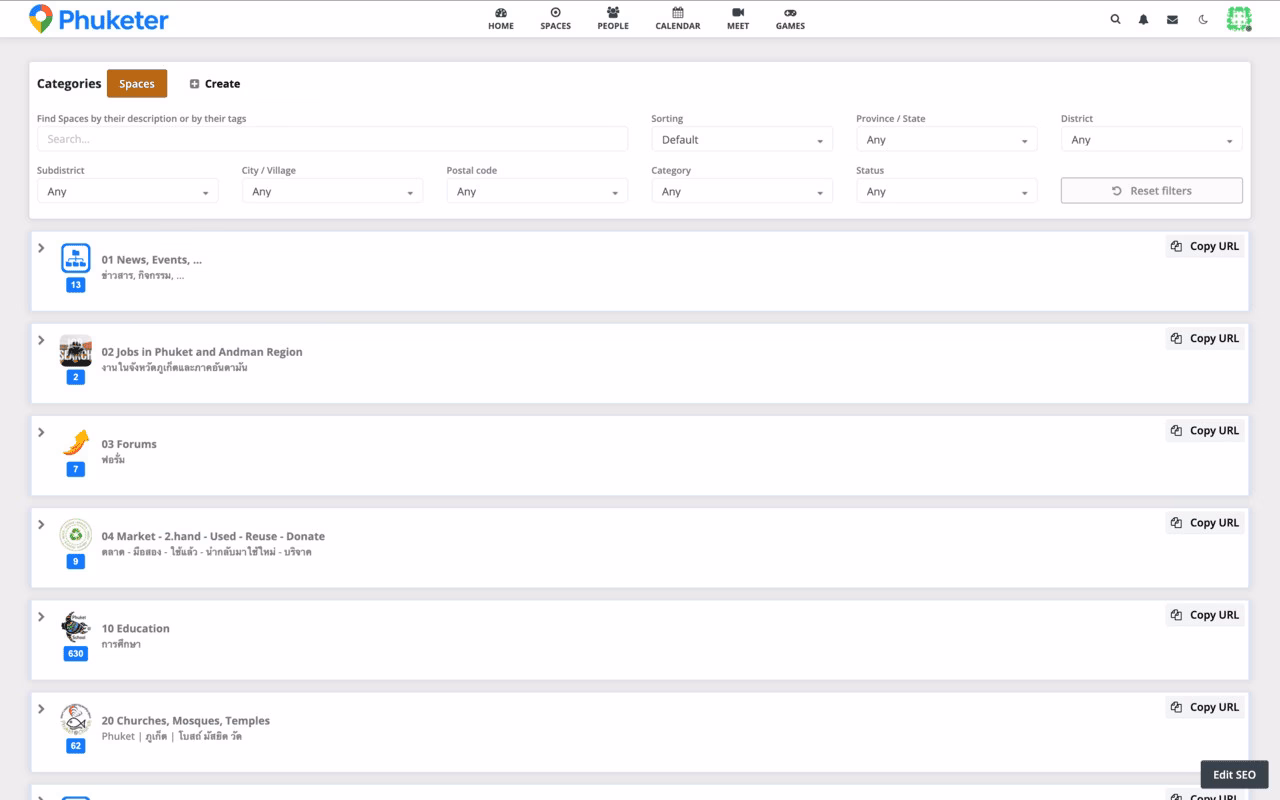Open the Meet nav item

738,19
